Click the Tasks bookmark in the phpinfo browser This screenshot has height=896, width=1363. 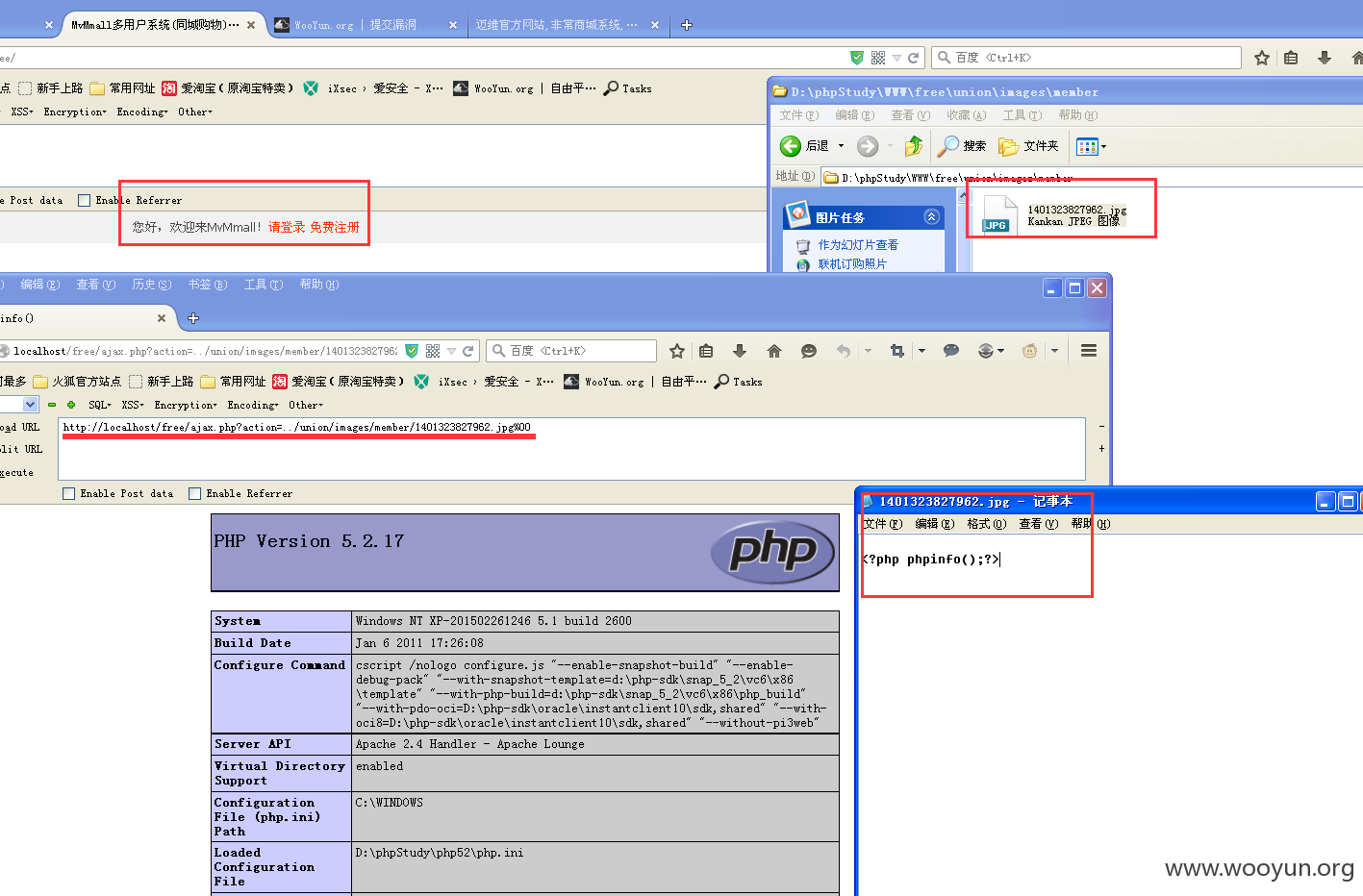coord(738,382)
